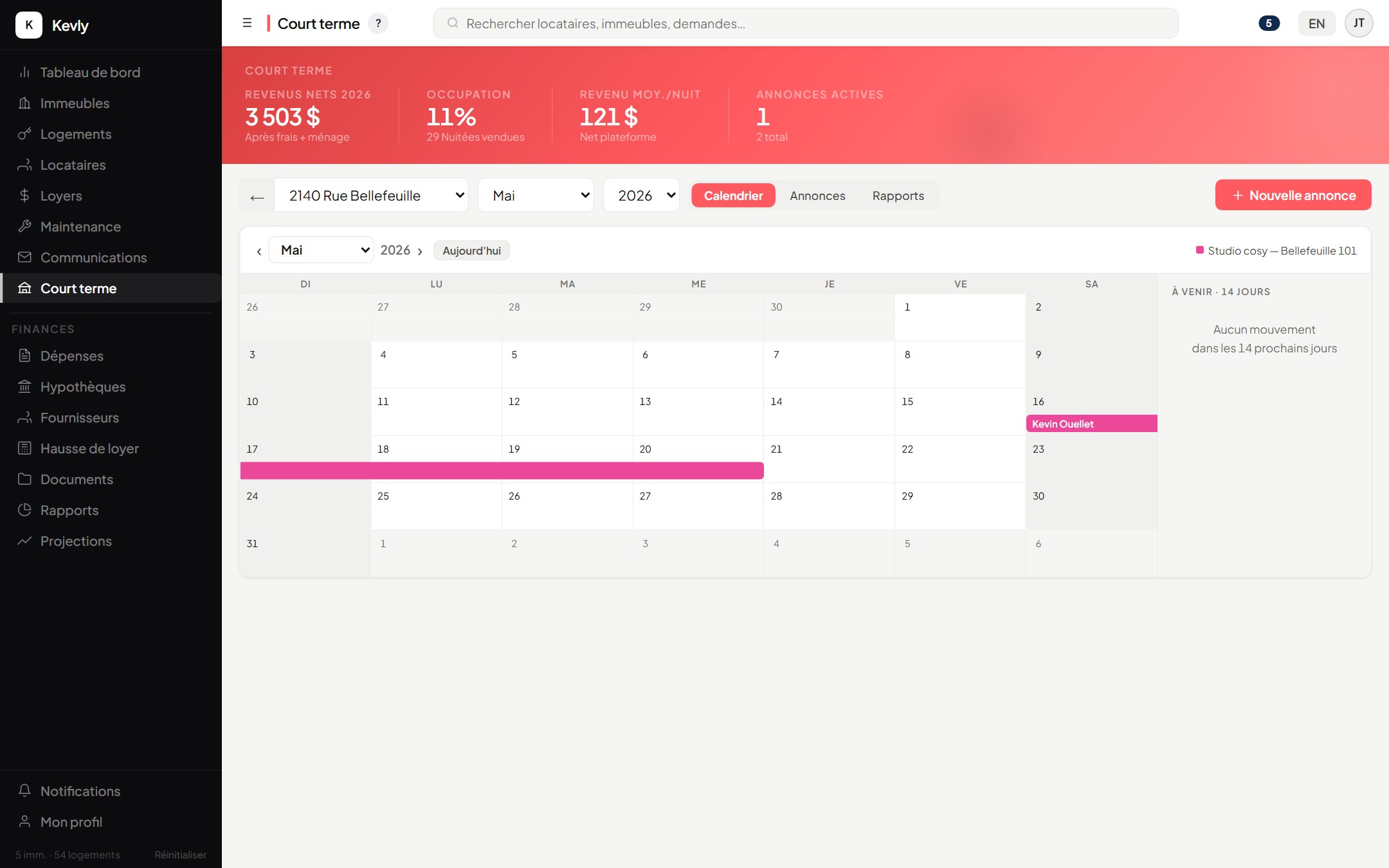1389x868 pixels.
Task: Open the Mai month filter dropdown
Action: point(536,195)
